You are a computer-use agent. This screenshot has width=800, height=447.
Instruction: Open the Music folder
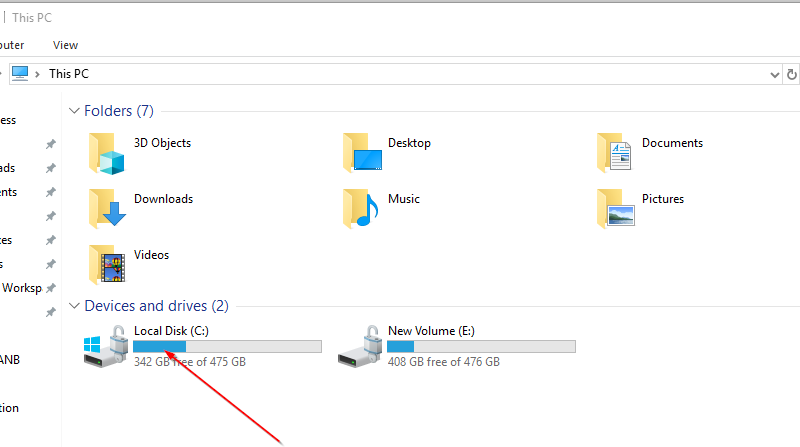click(x=362, y=209)
